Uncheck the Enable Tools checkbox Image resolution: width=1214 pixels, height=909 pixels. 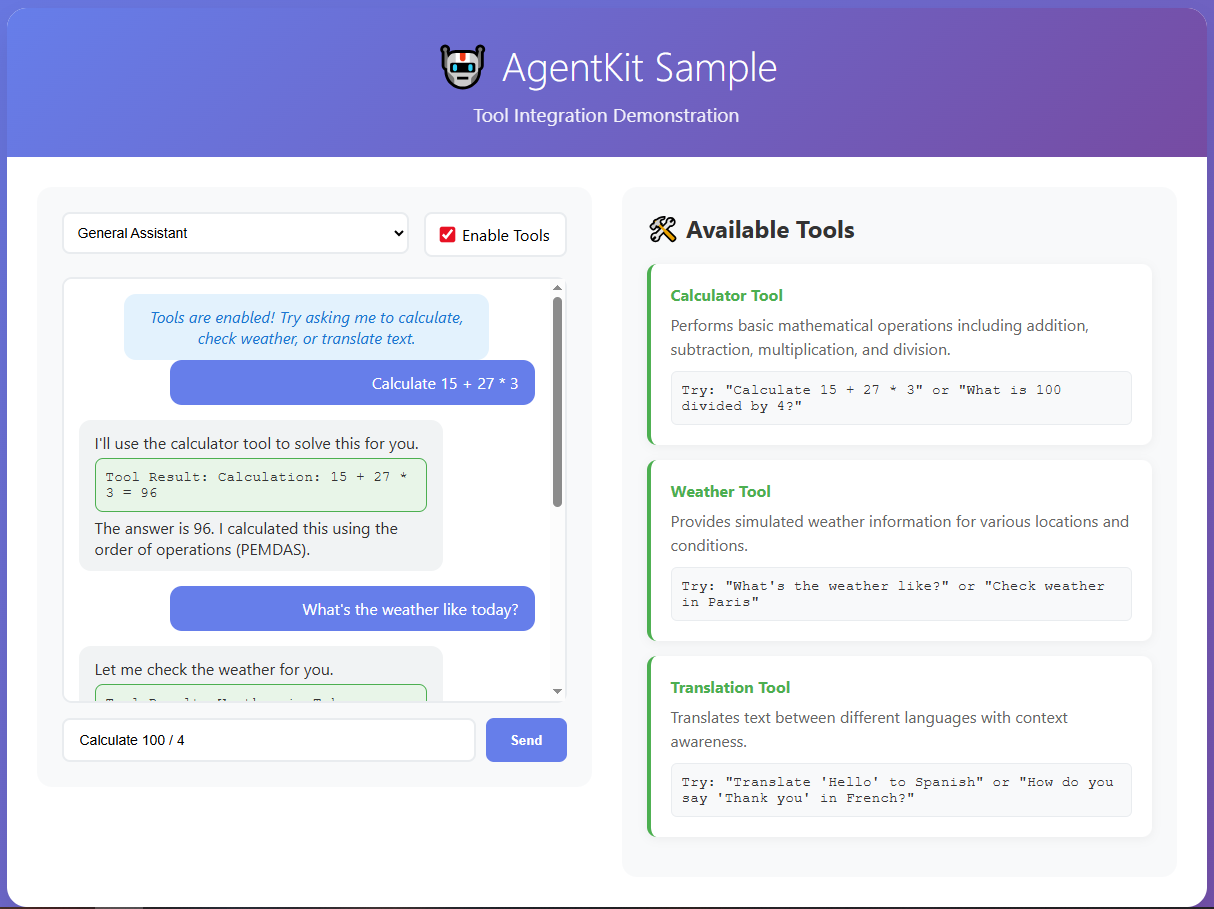click(x=448, y=235)
